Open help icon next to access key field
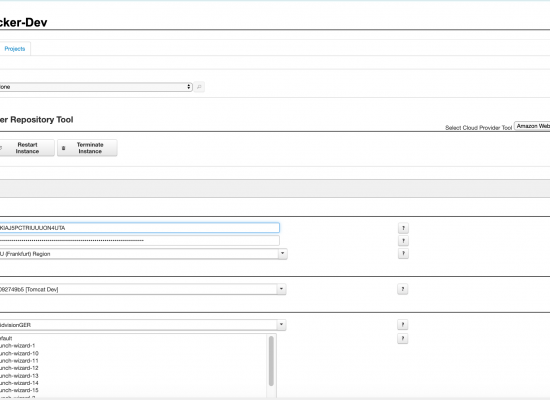Screen dimensions: 550x400 coord(403,228)
